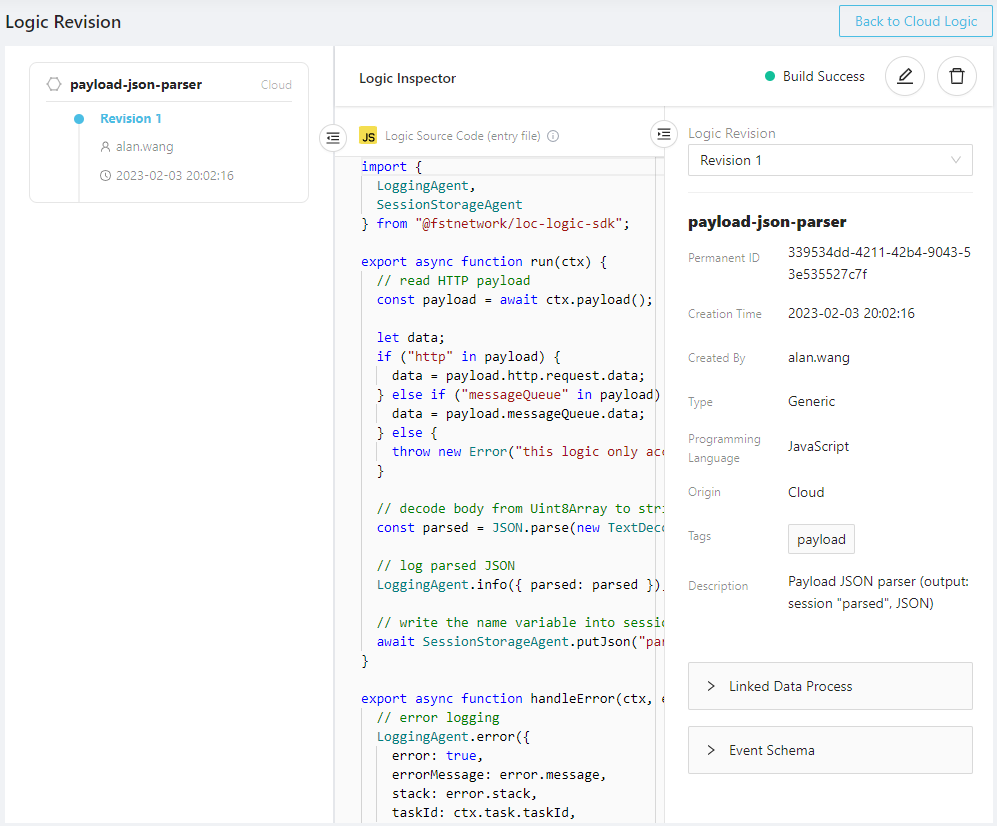The height and width of the screenshot is (826, 997).
Task: Open the Logic Revision dropdown
Action: (830, 160)
